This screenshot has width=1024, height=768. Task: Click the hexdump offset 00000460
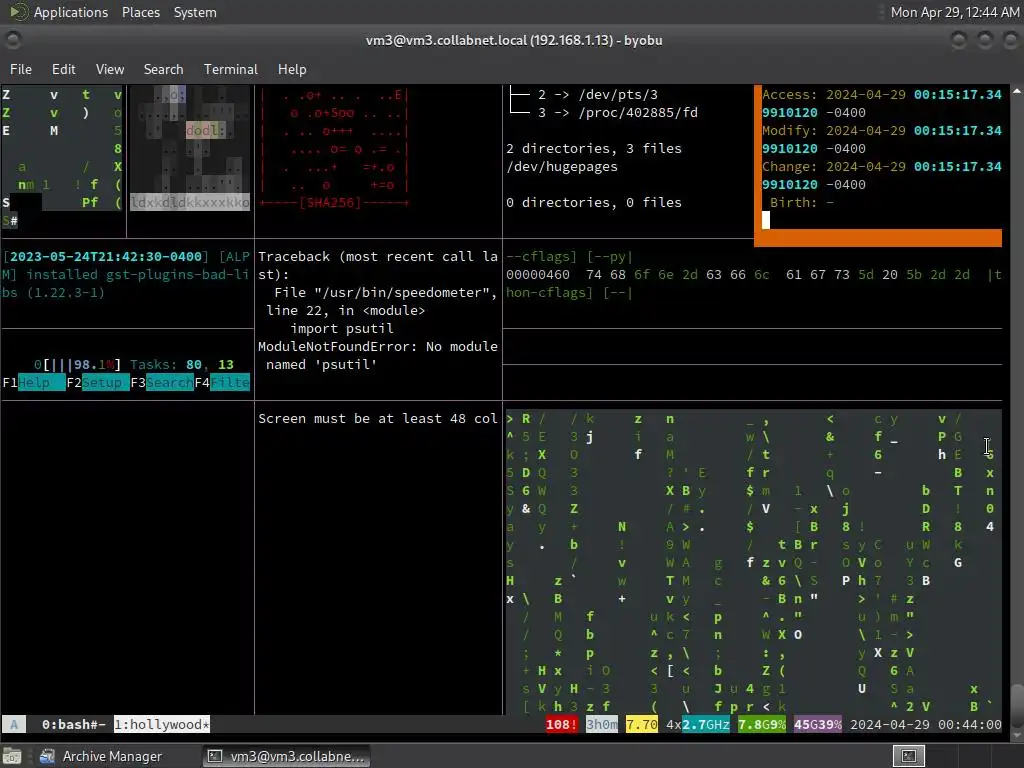537,274
